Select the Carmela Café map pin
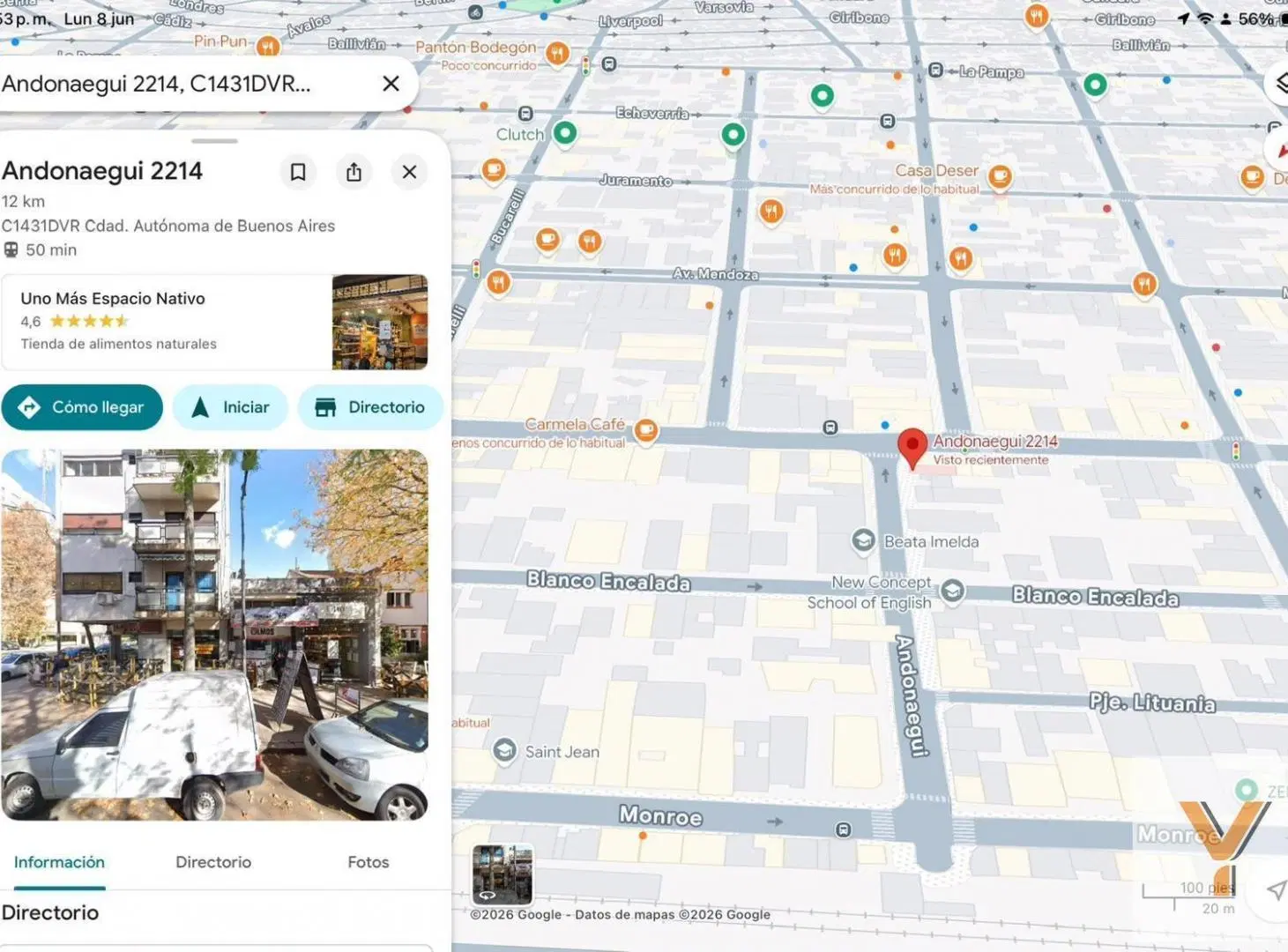The image size is (1288, 952). 646,431
